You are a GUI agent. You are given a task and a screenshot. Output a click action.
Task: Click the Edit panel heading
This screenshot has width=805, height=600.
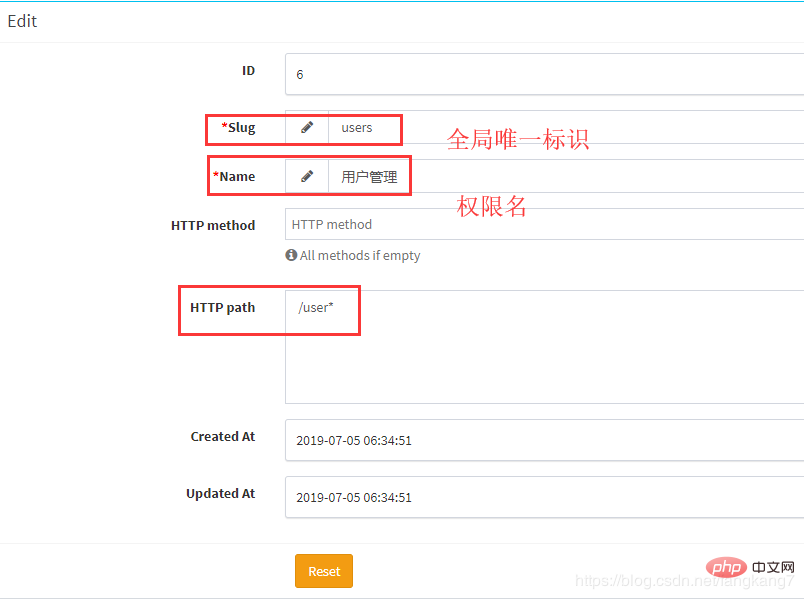22,21
